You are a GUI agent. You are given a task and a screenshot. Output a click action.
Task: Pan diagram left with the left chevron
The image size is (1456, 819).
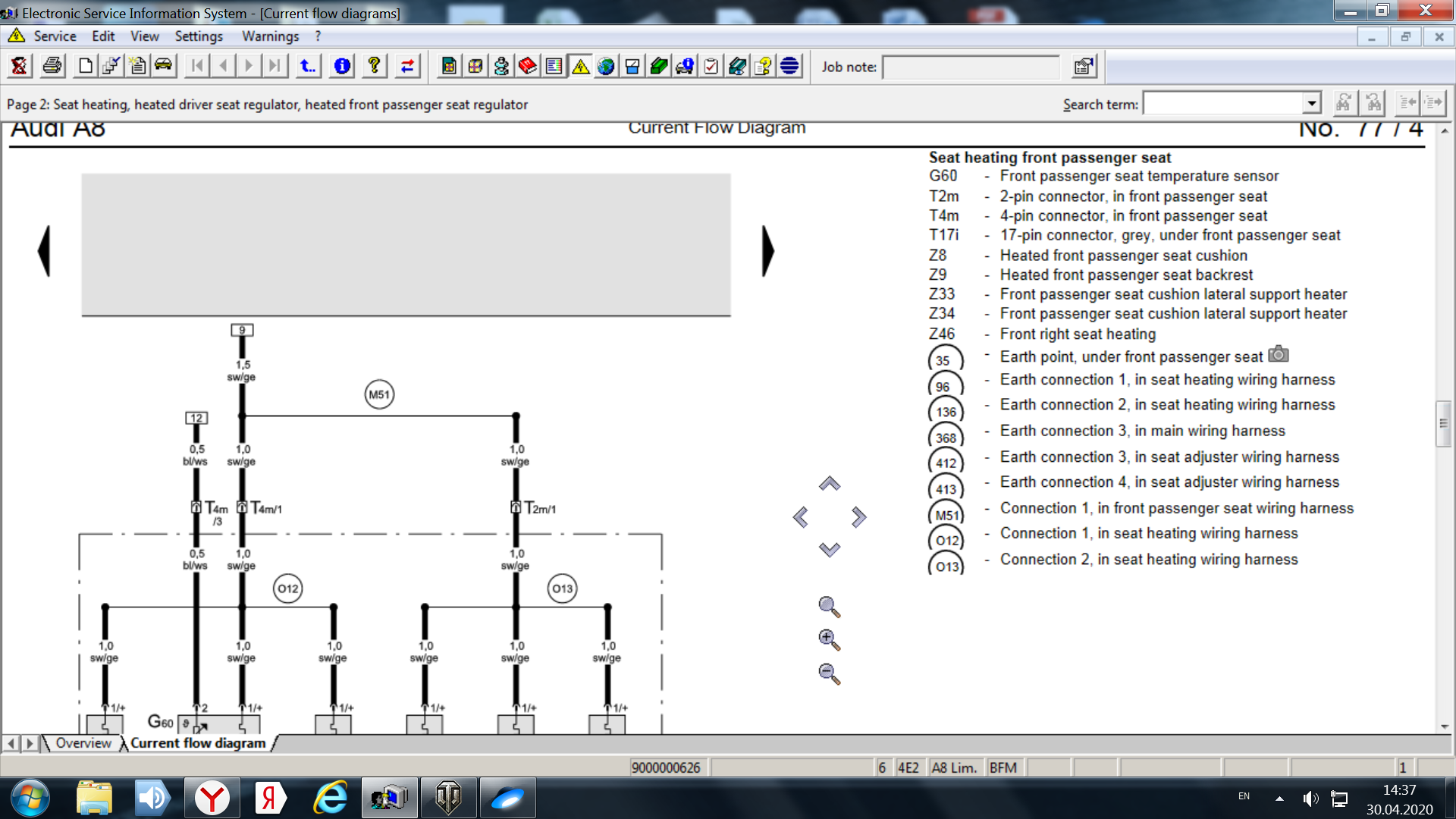tap(801, 517)
